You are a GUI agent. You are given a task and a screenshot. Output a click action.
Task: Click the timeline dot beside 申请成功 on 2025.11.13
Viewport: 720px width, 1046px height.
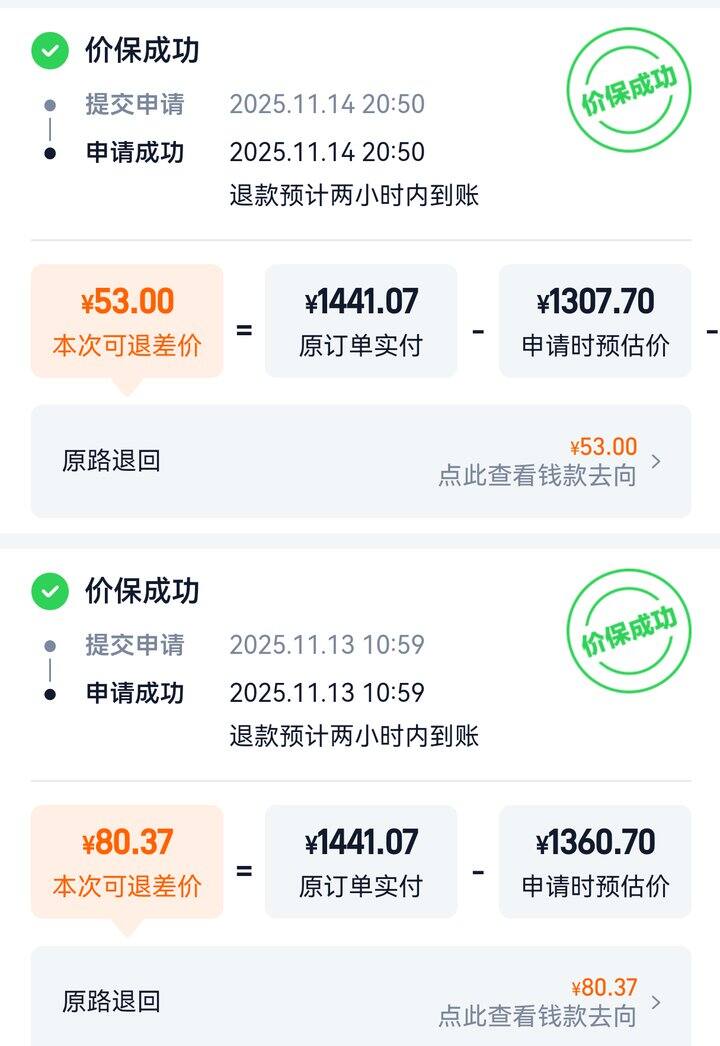[50, 693]
